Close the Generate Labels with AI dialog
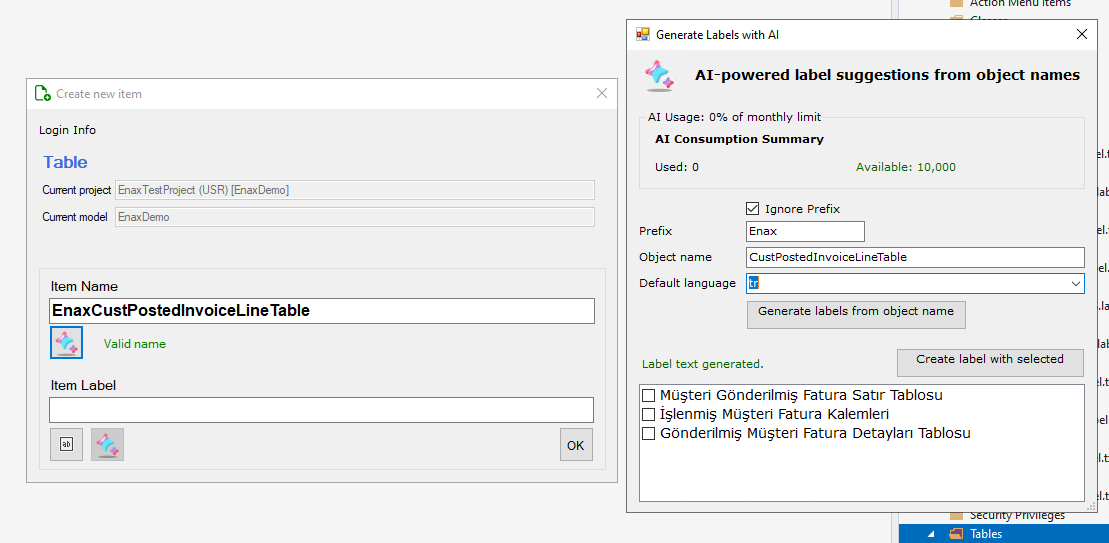The width and height of the screenshot is (1109, 543). coord(1081,34)
